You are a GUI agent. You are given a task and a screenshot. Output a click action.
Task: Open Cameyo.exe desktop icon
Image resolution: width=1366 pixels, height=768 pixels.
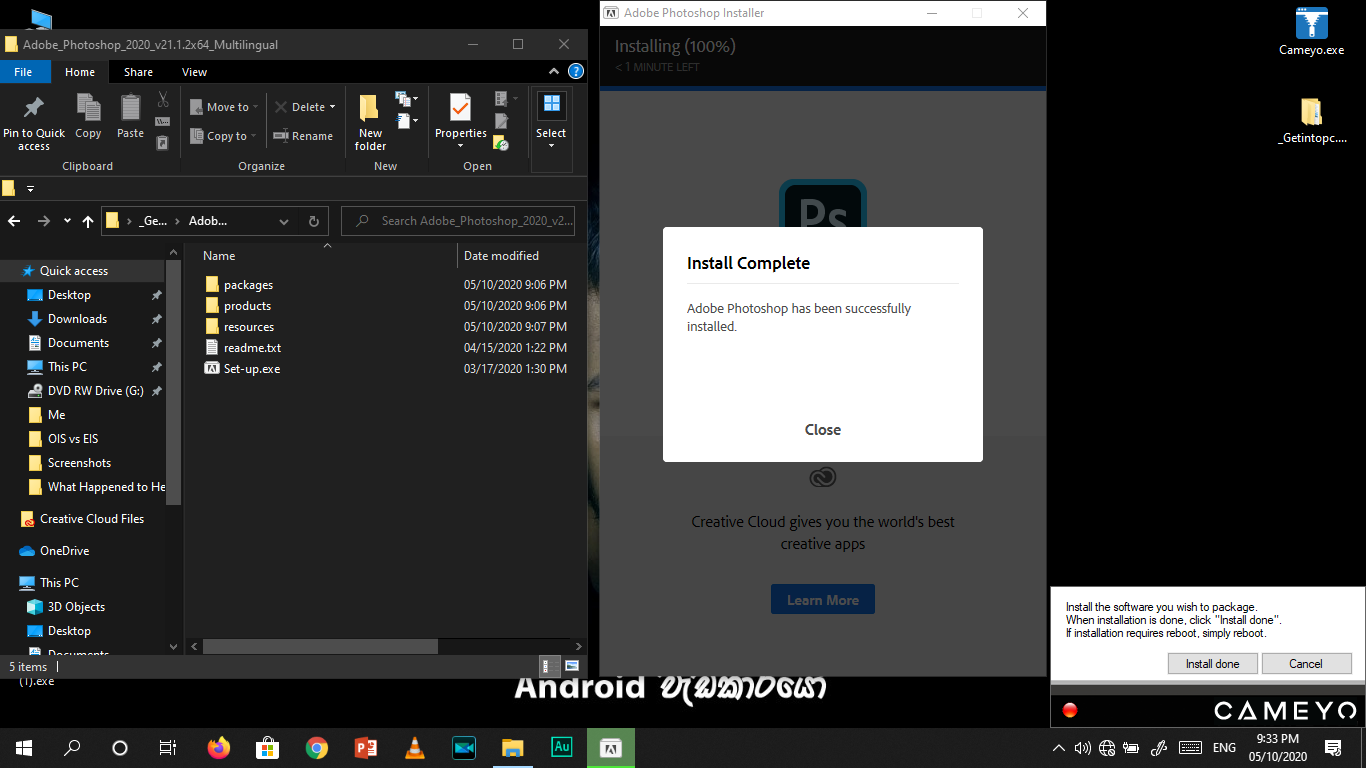1311,32
